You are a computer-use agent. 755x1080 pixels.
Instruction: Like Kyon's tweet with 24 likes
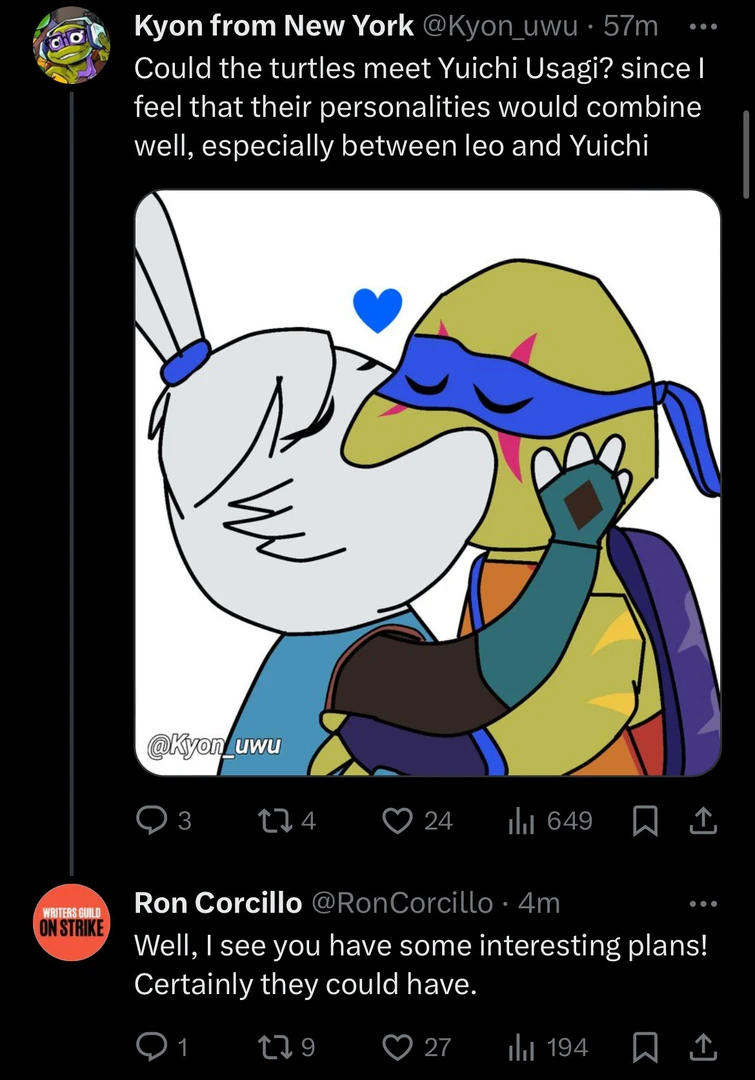[398, 821]
